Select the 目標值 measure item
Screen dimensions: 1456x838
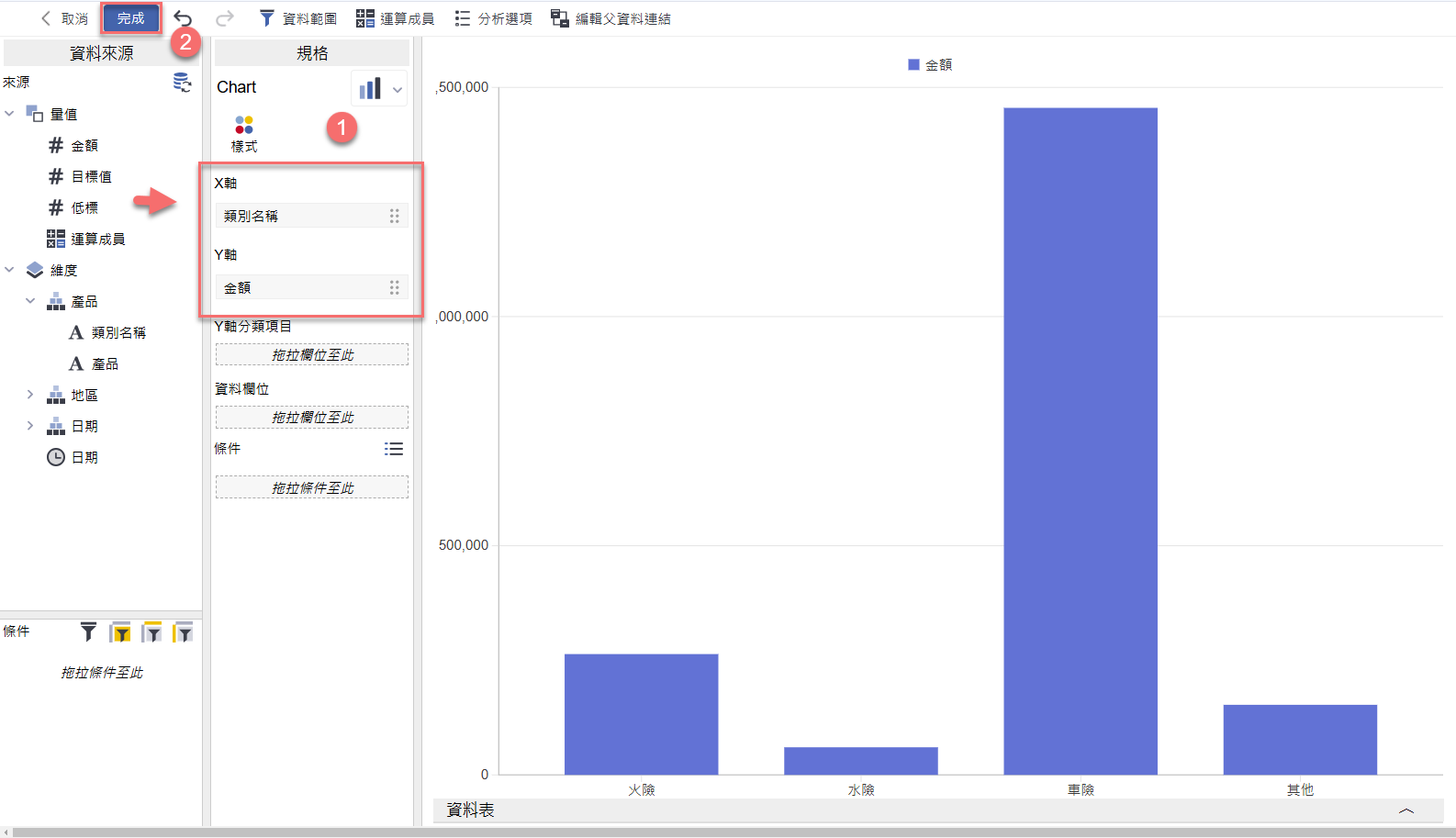pyautogui.click(x=91, y=176)
